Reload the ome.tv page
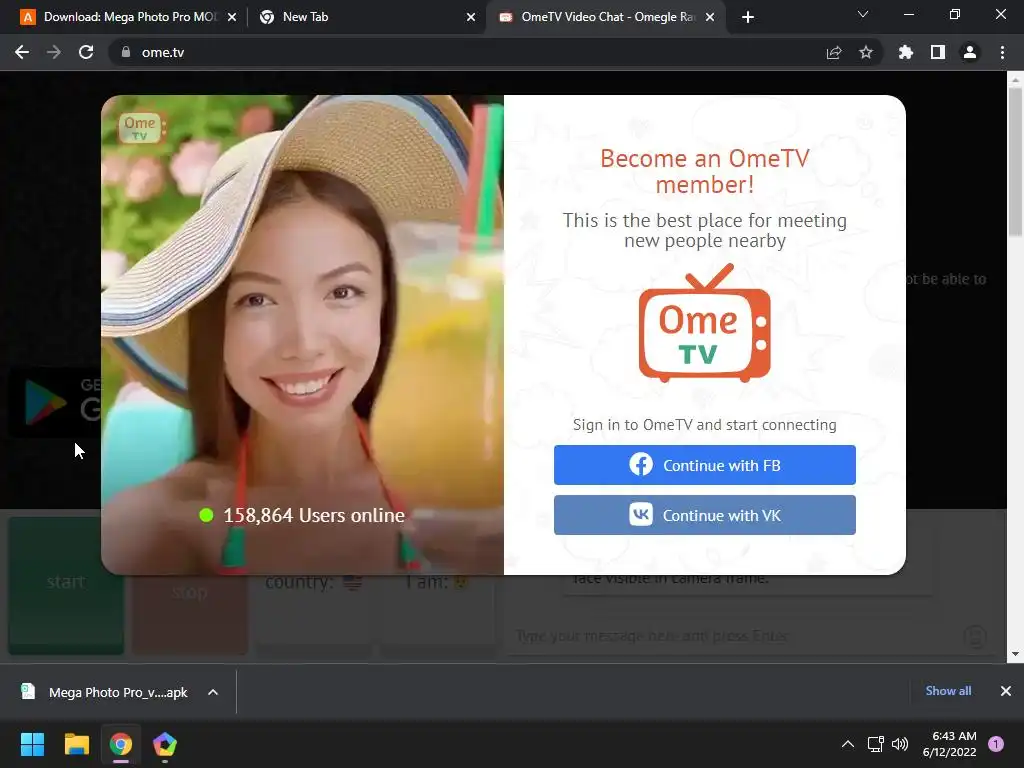Viewport: 1024px width, 768px height. click(x=86, y=52)
